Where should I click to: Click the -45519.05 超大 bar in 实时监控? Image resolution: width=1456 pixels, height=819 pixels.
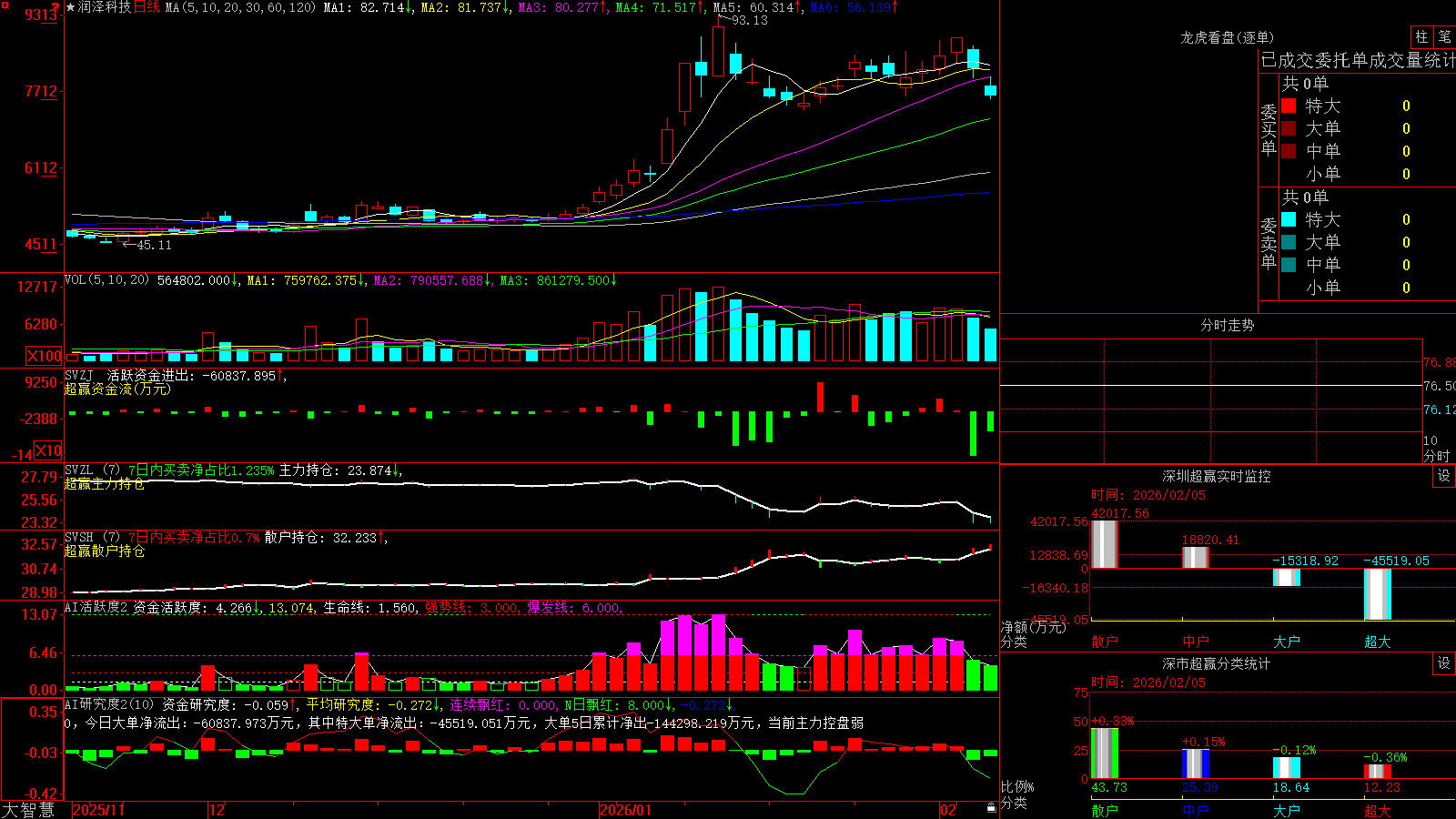(1378, 594)
